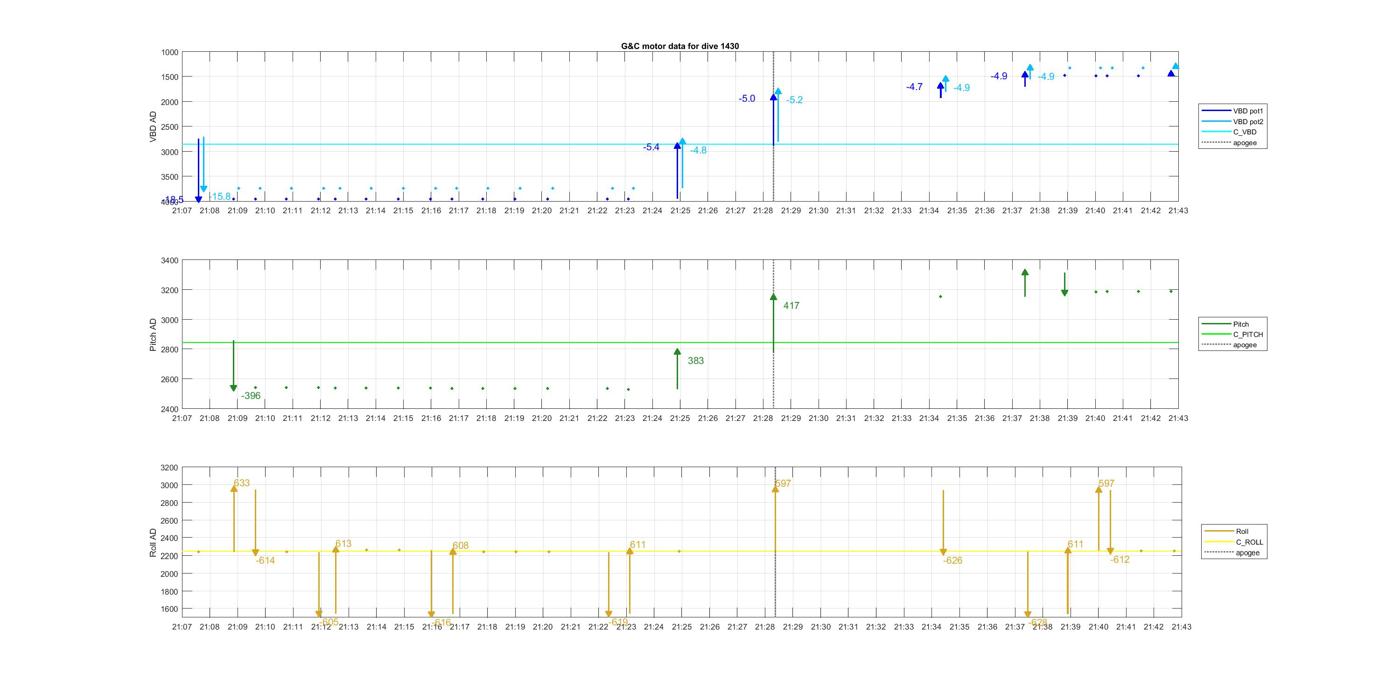Image resolution: width=1400 pixels, height=693 pixels.
Task: Click the '3200' tick on Roll y-axis
Action: pos(169,467)
